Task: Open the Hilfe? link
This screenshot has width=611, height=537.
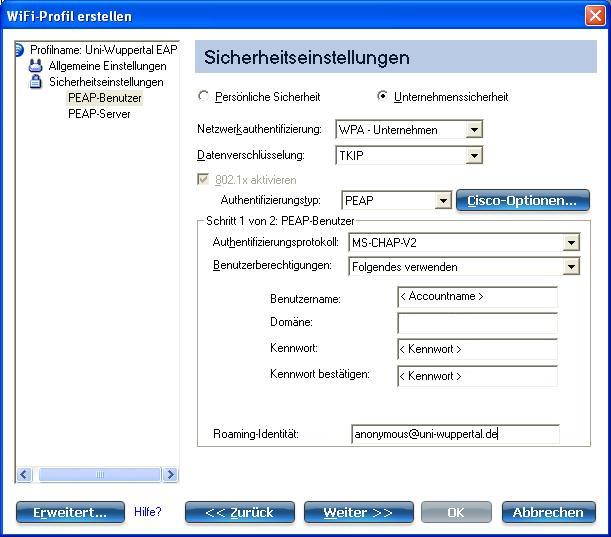Action: pyautogui.click(x=148, y=512)
